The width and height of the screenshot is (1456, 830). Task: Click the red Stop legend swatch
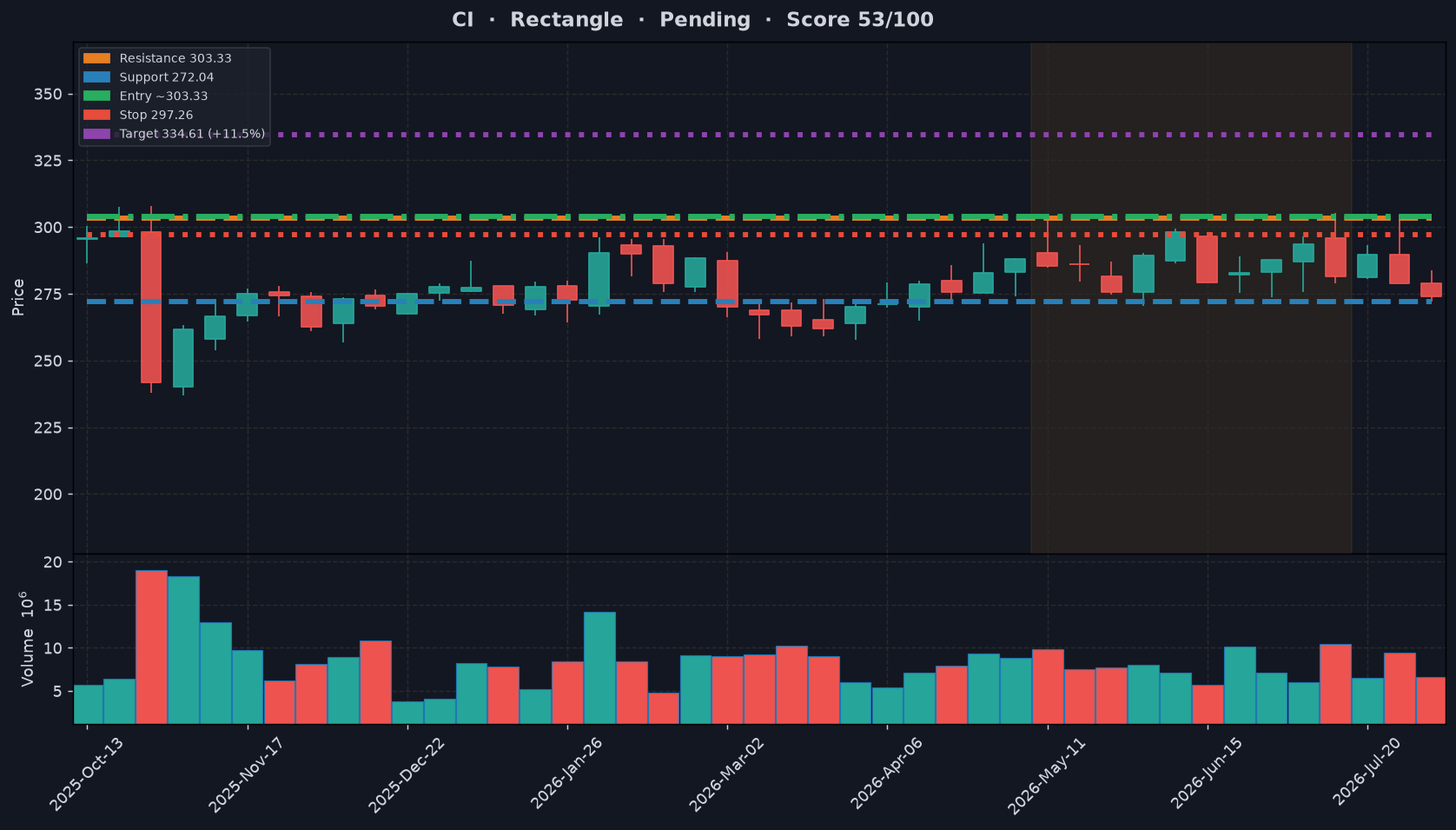(96, 115)
